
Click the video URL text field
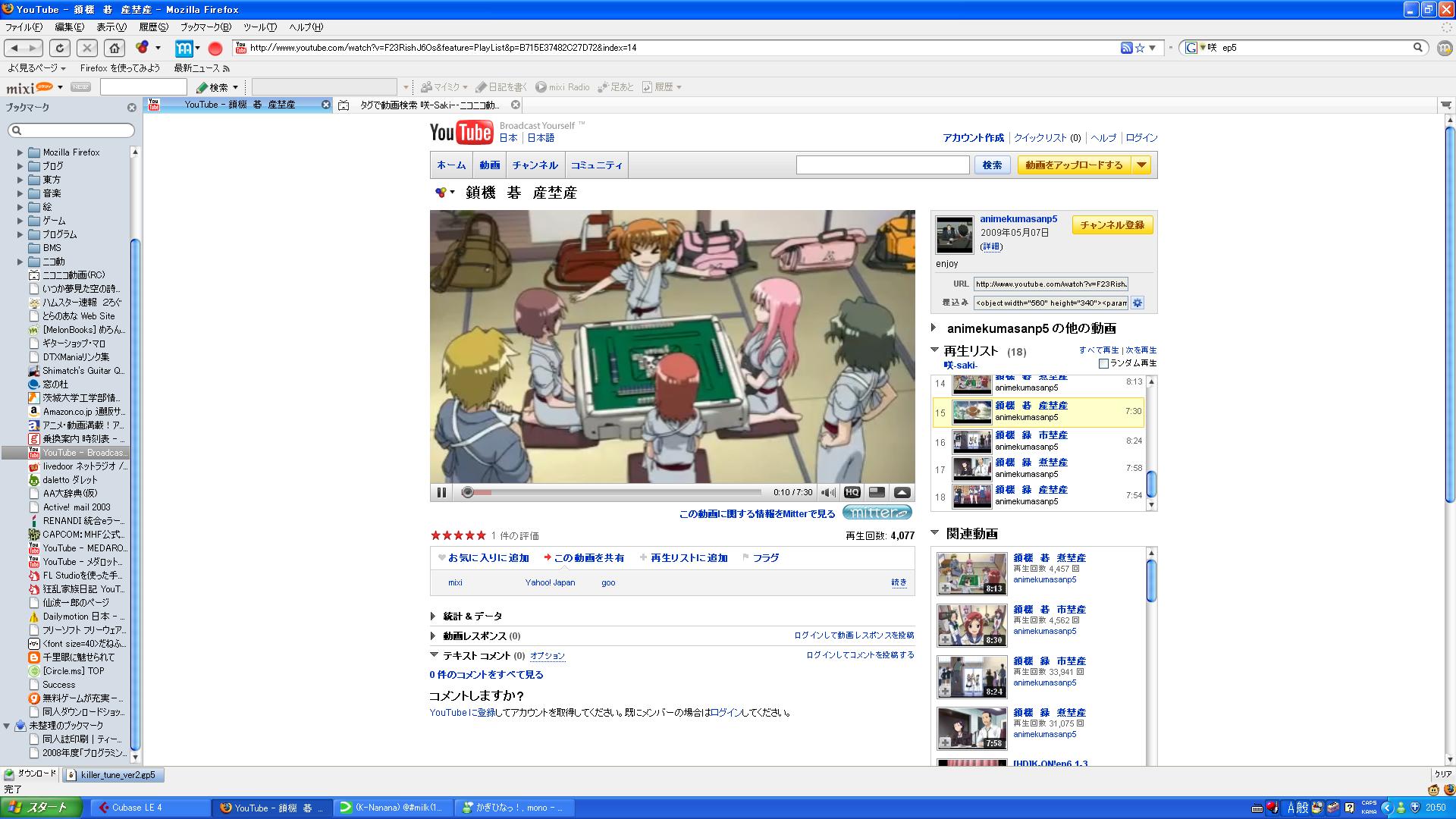coord(1051,284)
